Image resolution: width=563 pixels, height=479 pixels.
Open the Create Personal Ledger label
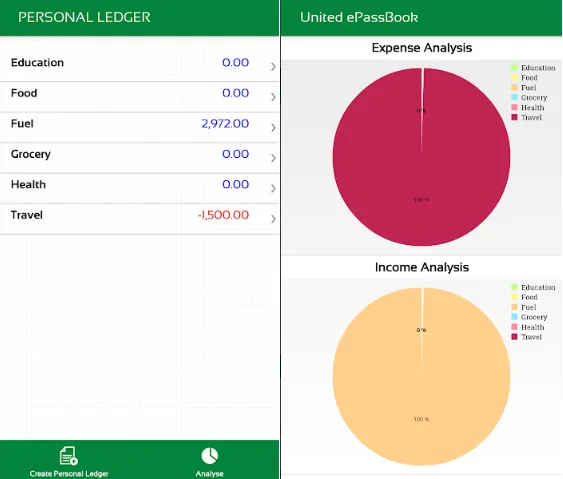point(69,474)
